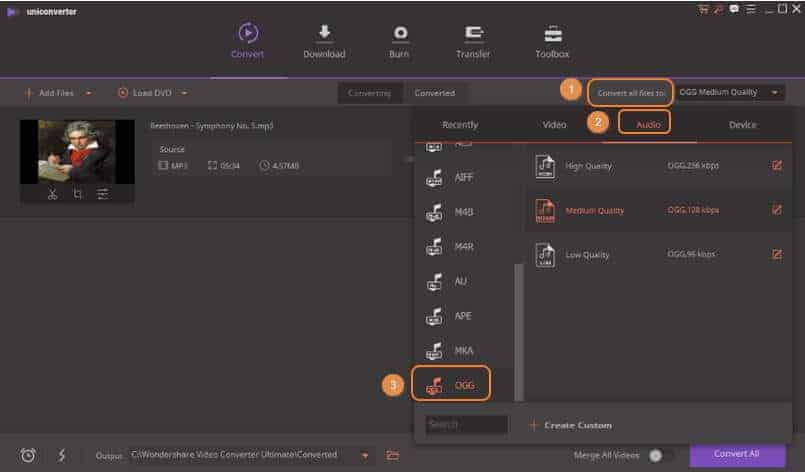
Task: Click the Load DVD button
Action: pyautogui.click(x=145, y=93)
